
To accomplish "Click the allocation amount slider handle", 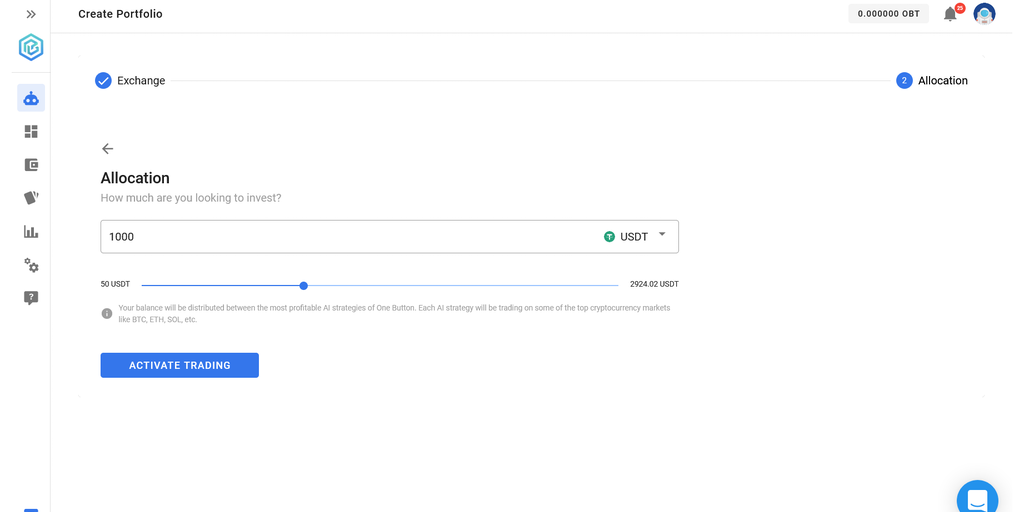I will (304, 286).
